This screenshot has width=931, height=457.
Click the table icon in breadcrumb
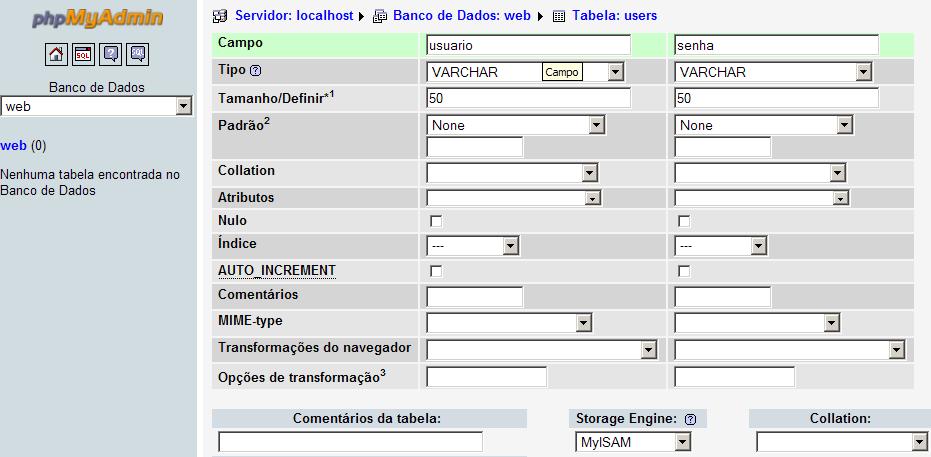click(559, 16)
